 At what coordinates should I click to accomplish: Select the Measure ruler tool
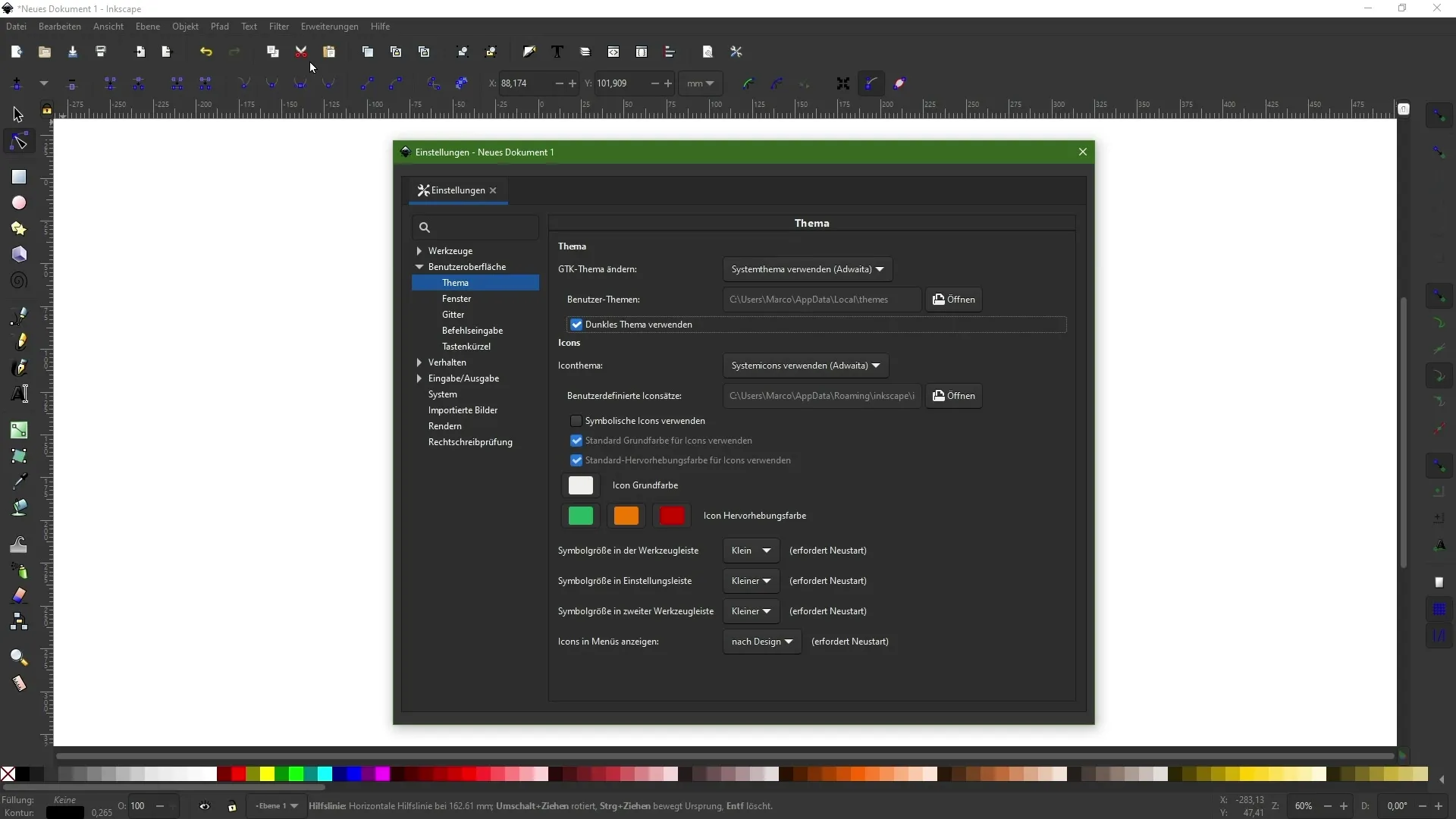point(18,683)
